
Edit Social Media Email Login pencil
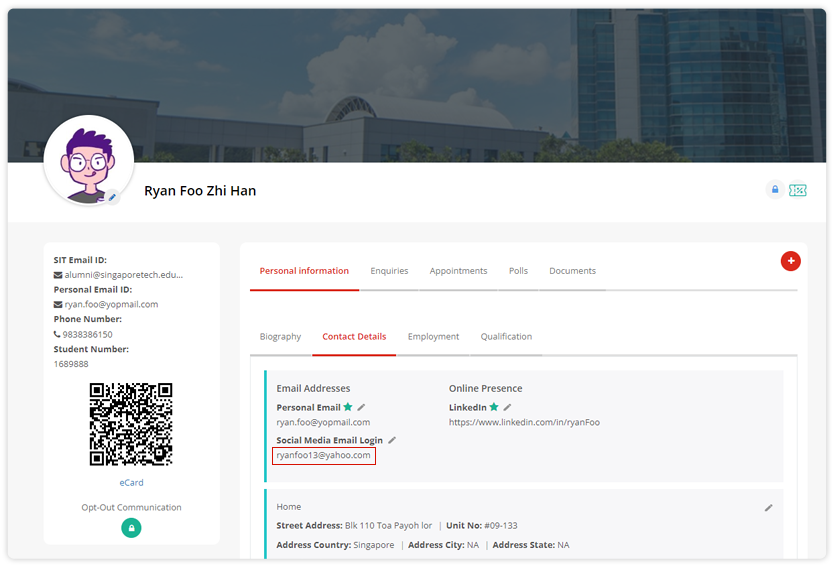pos(392,440)
